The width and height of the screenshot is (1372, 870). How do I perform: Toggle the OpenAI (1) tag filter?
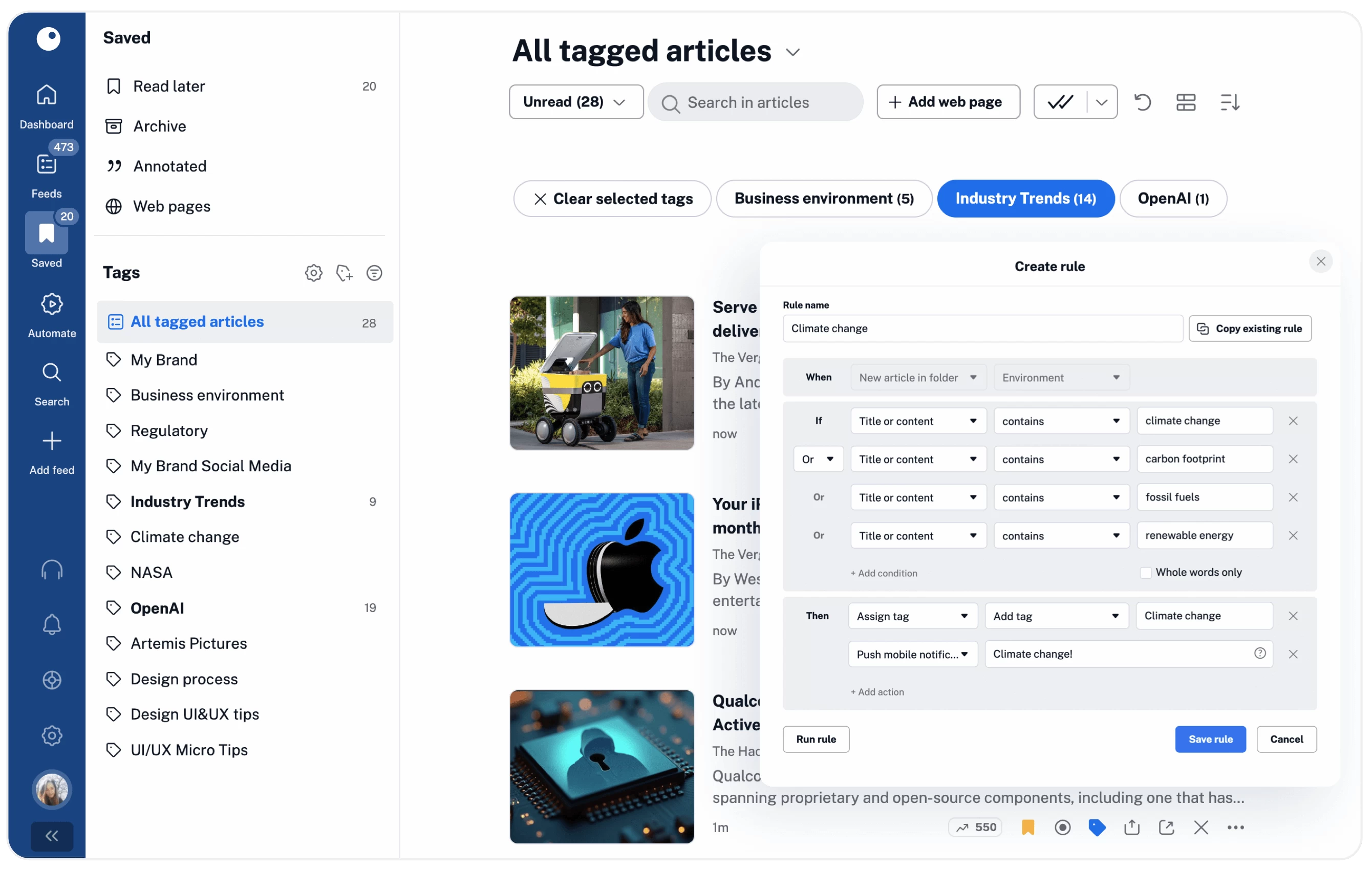click(x=1172, y=198)
